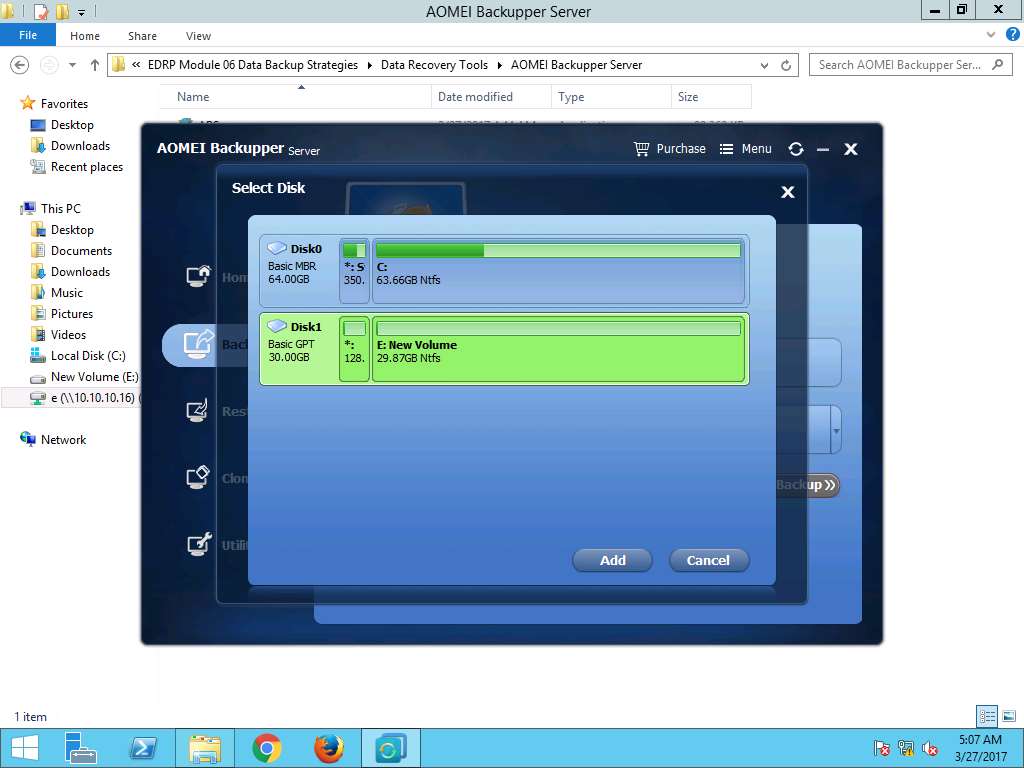Open Explorer help icon

[x=1012, y=35]
